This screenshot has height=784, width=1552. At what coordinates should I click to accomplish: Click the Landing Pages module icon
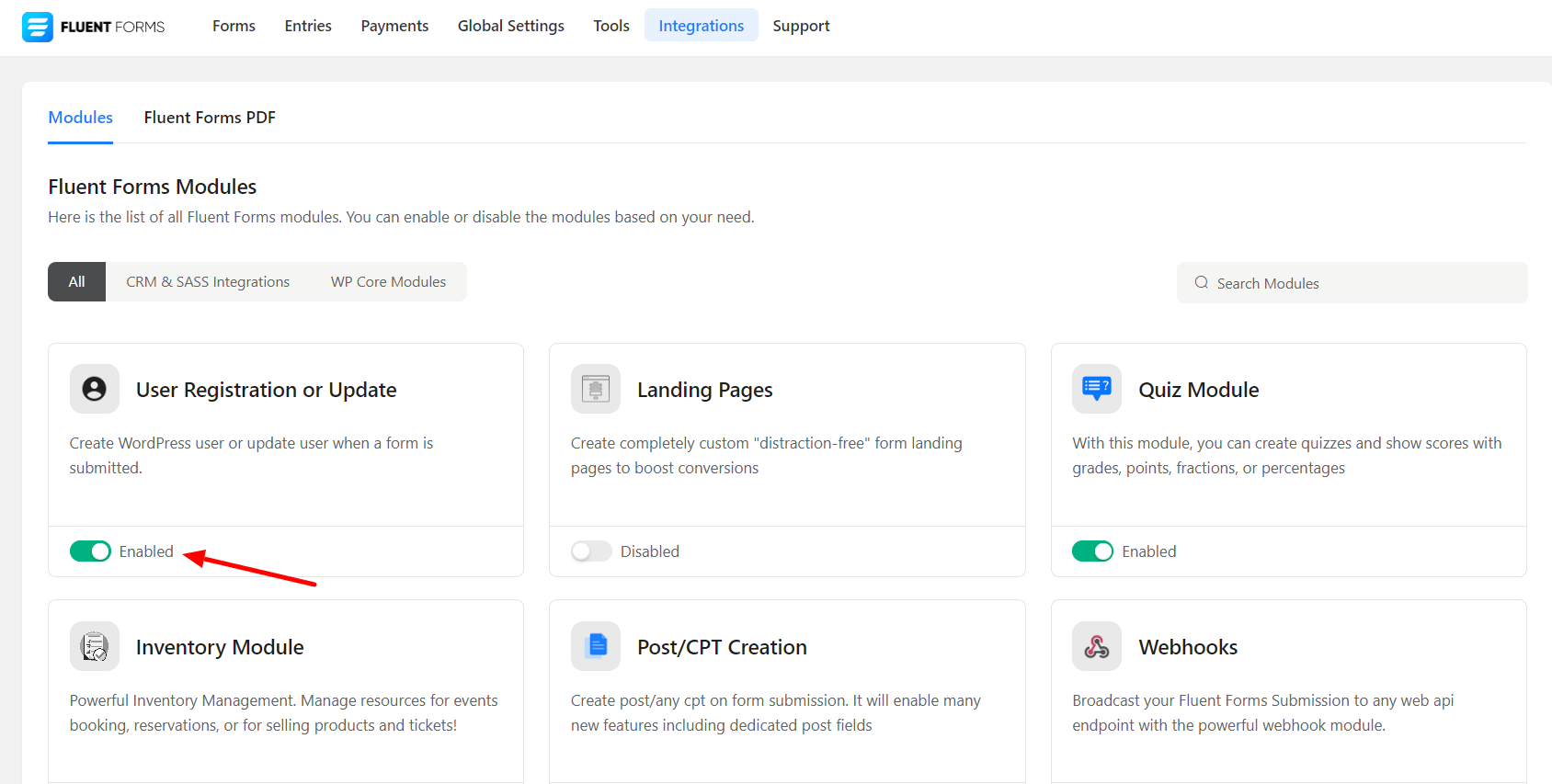point(596,389)
